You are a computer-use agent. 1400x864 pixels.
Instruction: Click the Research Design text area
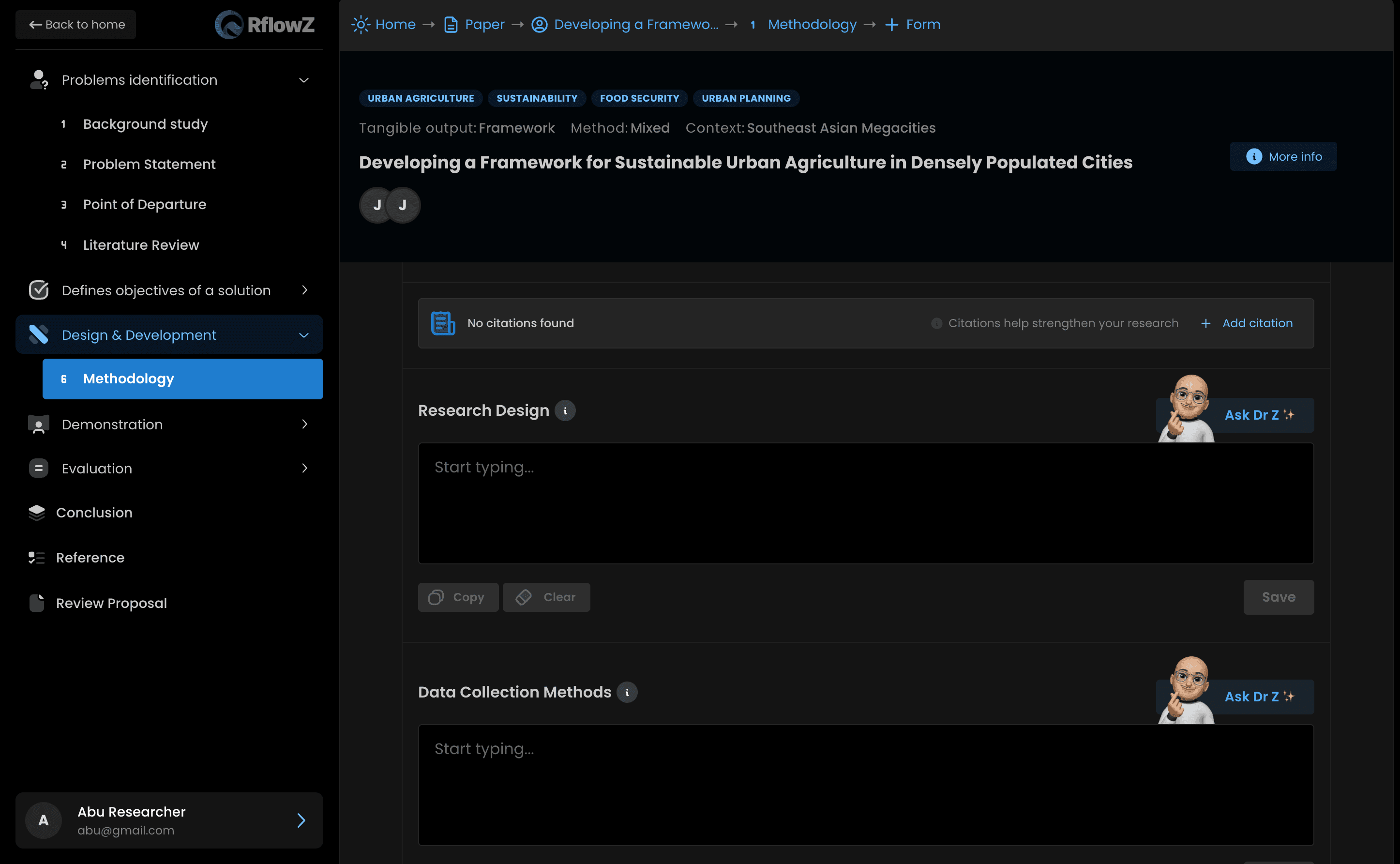coord(865,503)
